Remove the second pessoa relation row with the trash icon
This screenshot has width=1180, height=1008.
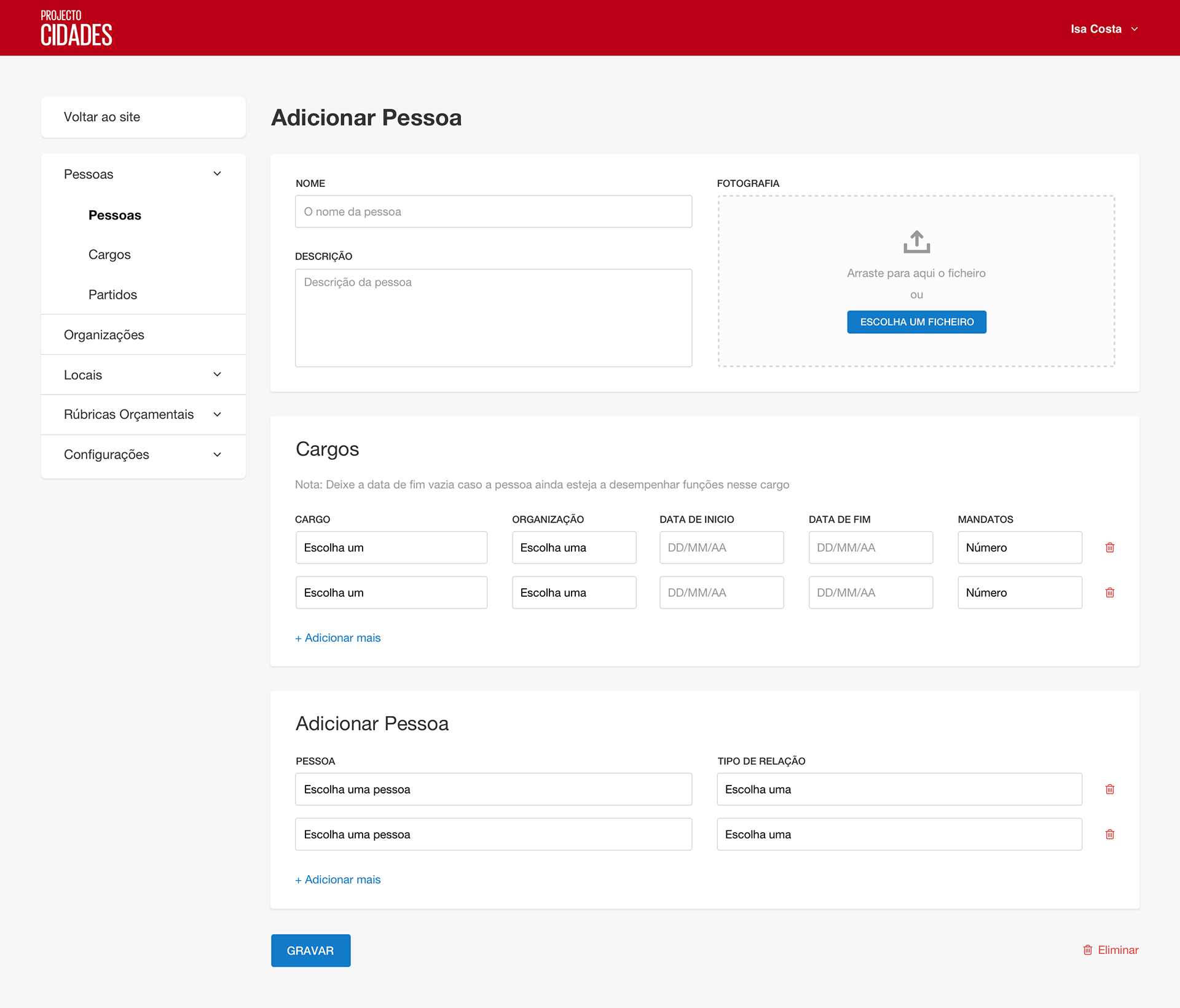[x=1109, y=834]
